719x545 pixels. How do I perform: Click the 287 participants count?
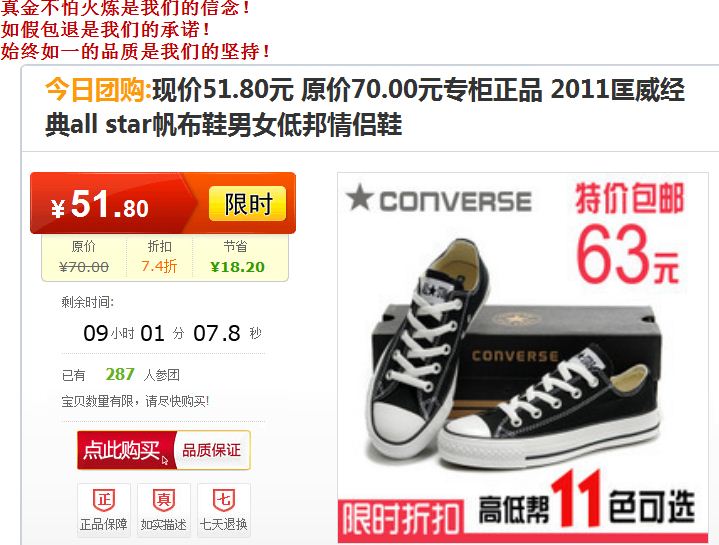[120, 374]
